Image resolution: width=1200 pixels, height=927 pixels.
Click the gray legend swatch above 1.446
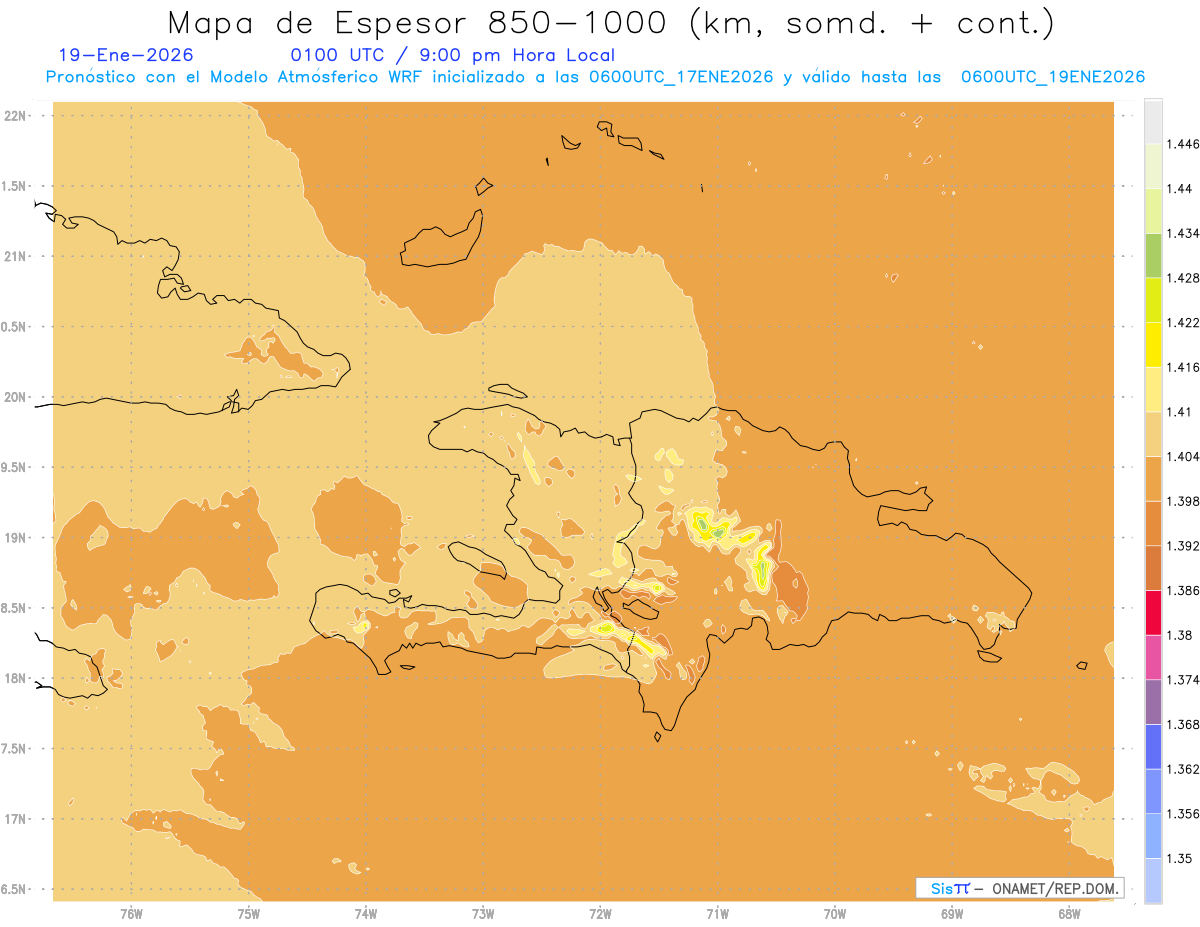click(x=1153, y=121)
